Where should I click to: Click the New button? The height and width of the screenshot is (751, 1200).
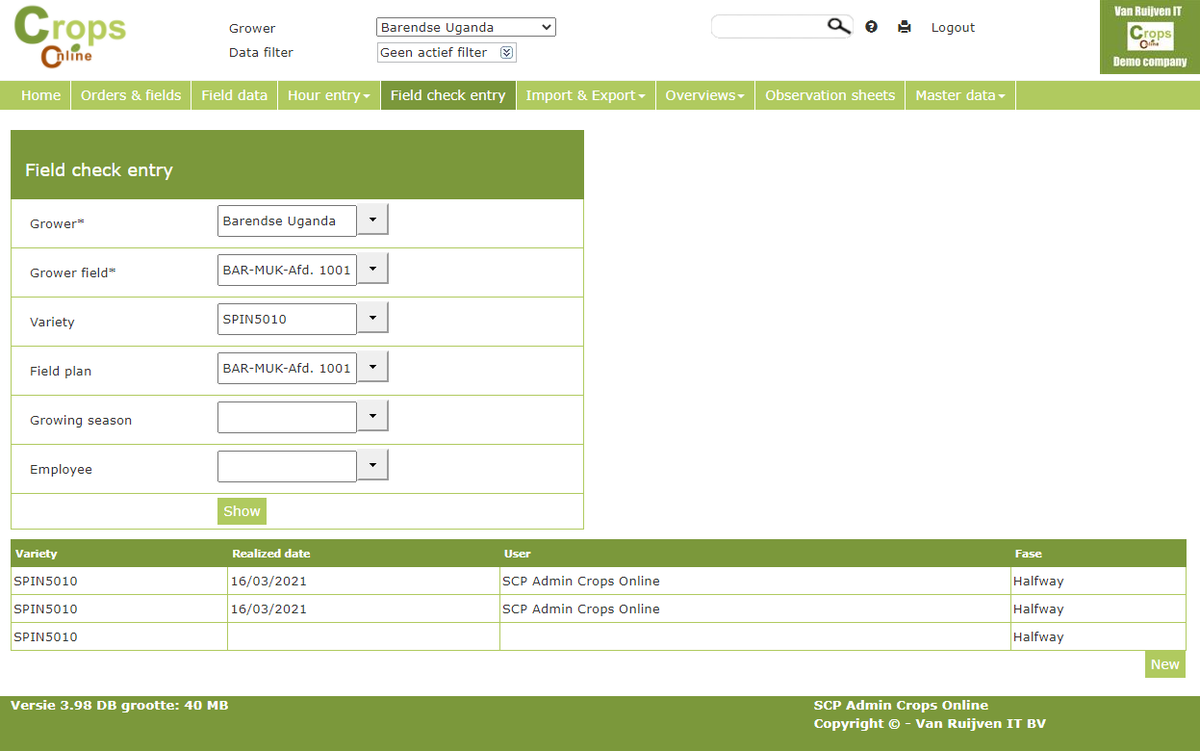click(1165, 664)
